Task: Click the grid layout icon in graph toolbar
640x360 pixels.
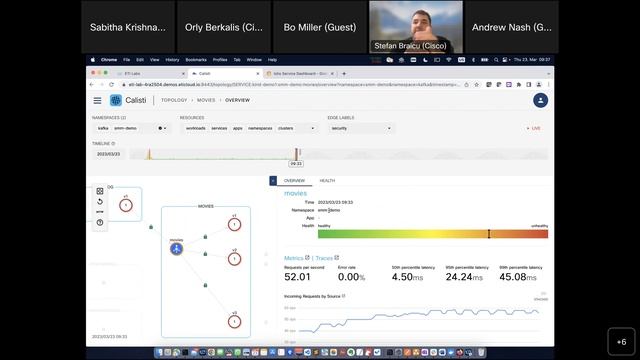Action: (x=100, y=191)
